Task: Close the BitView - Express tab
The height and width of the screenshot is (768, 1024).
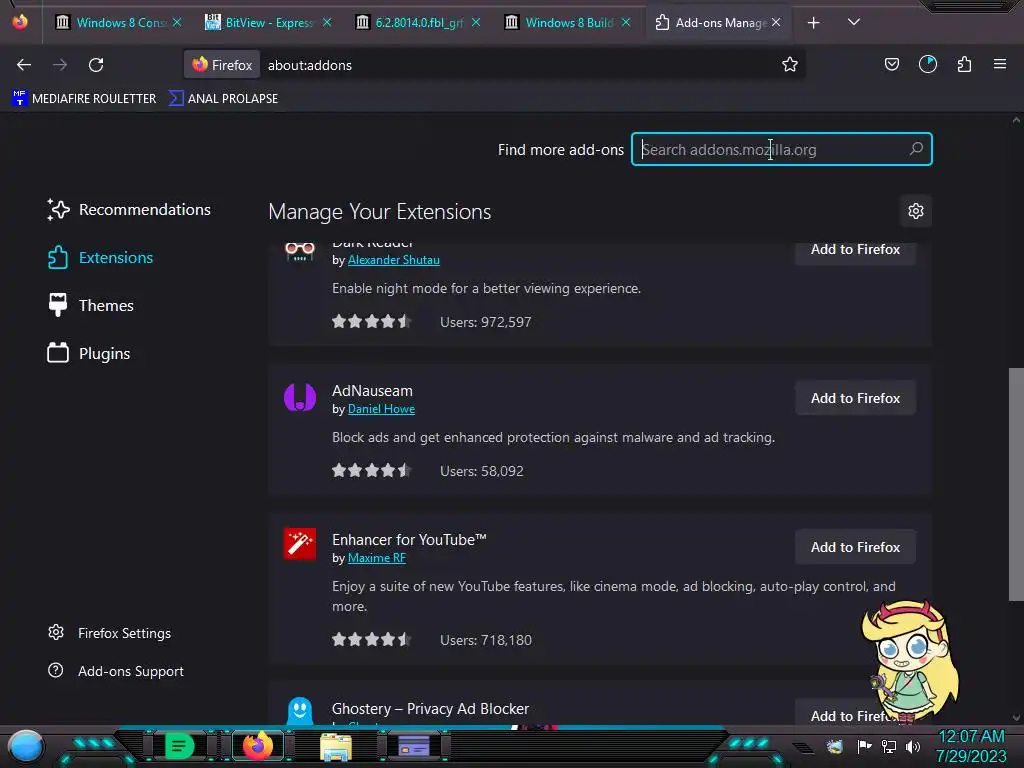Action: point(327,22)
